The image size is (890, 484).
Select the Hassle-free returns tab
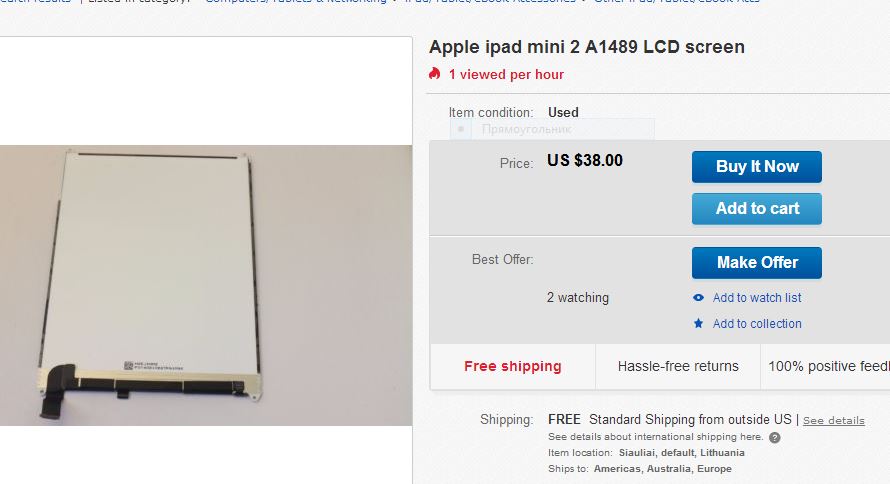click(x=678, y=367)
